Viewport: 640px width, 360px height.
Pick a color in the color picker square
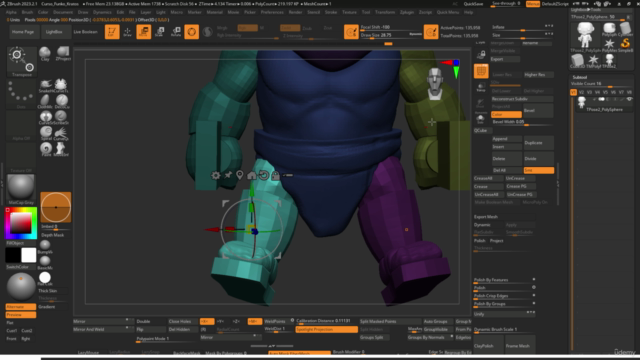20,223
